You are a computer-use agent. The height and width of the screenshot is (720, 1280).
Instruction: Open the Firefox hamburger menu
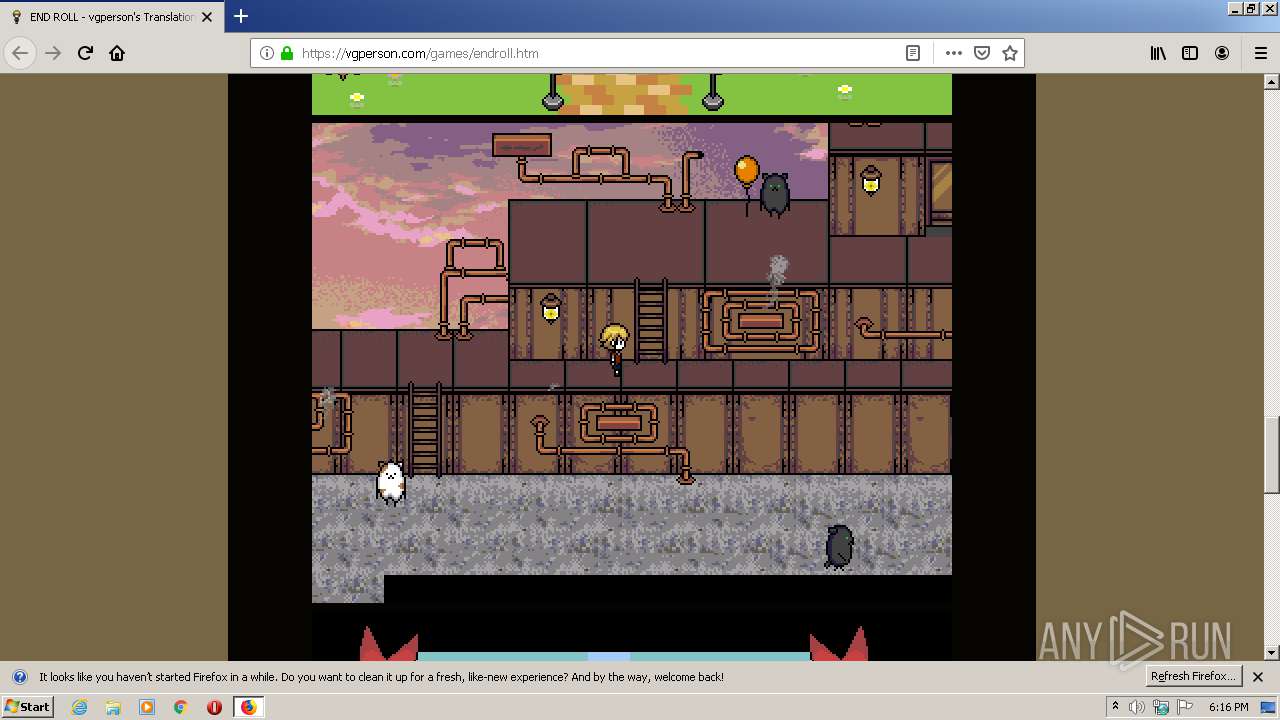tap(1260, 53)
